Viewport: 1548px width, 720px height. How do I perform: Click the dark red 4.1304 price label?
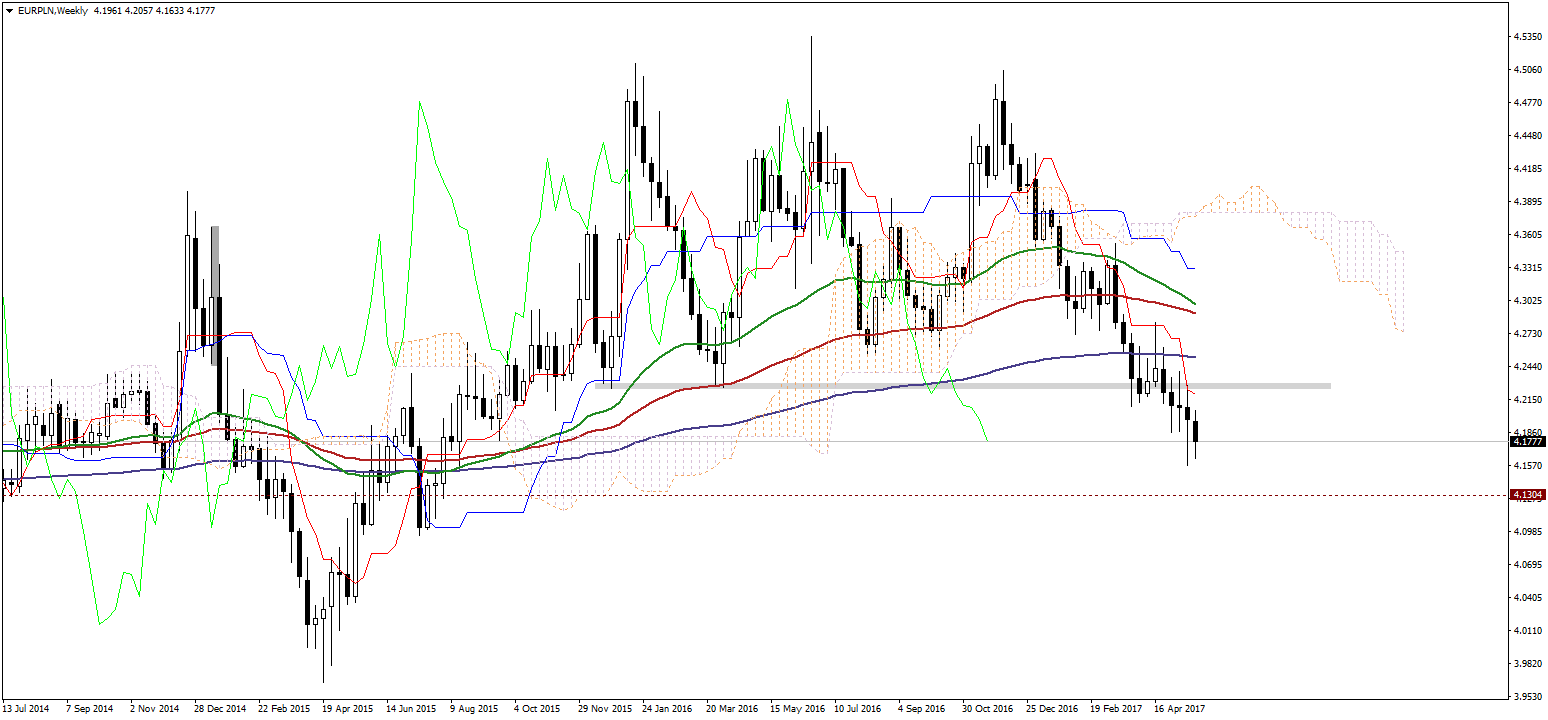coord(1527,494)
